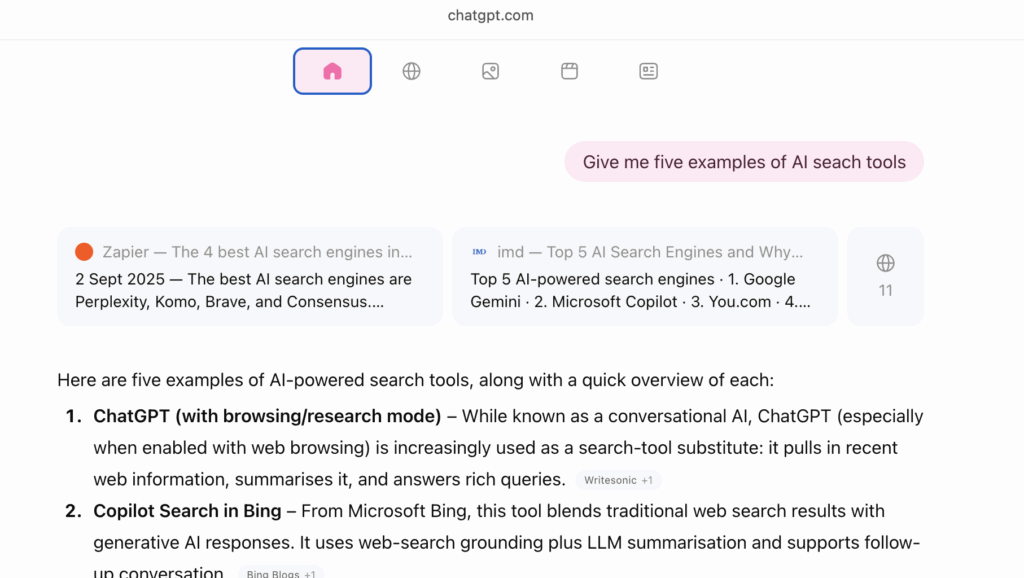Click the orange Zapier favicon

pos(84,252)
